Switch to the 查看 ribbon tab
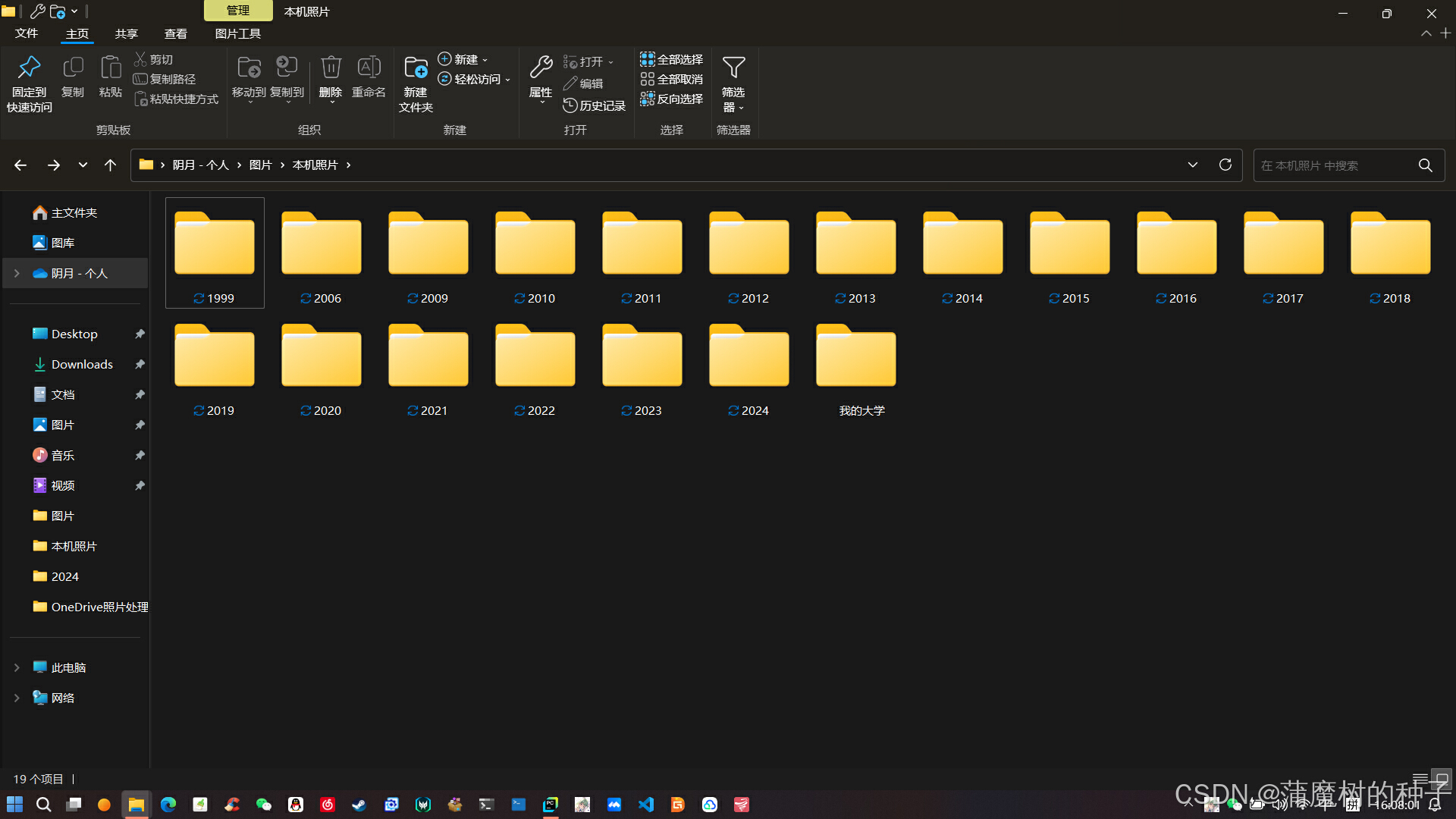1456x819 pixels. tap(175, 33)
